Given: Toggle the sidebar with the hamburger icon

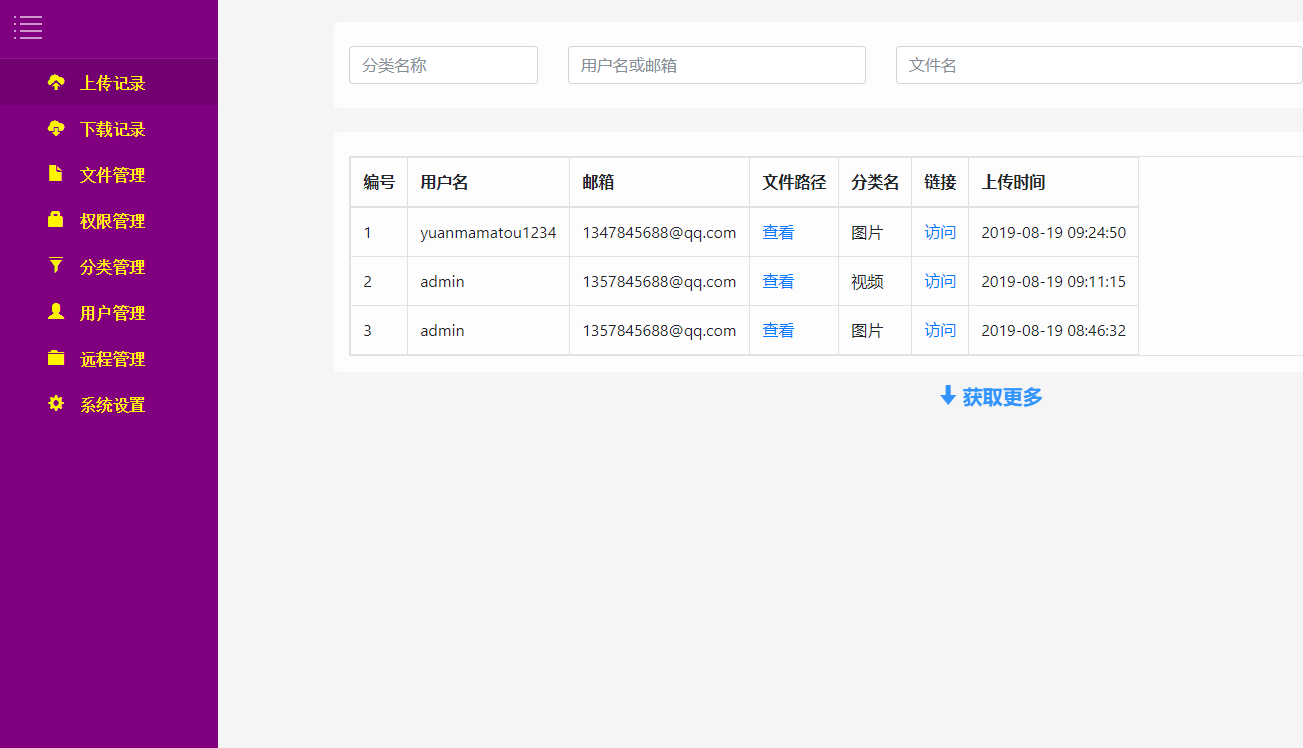Looking at the screenshot, I should coord(28,28).
